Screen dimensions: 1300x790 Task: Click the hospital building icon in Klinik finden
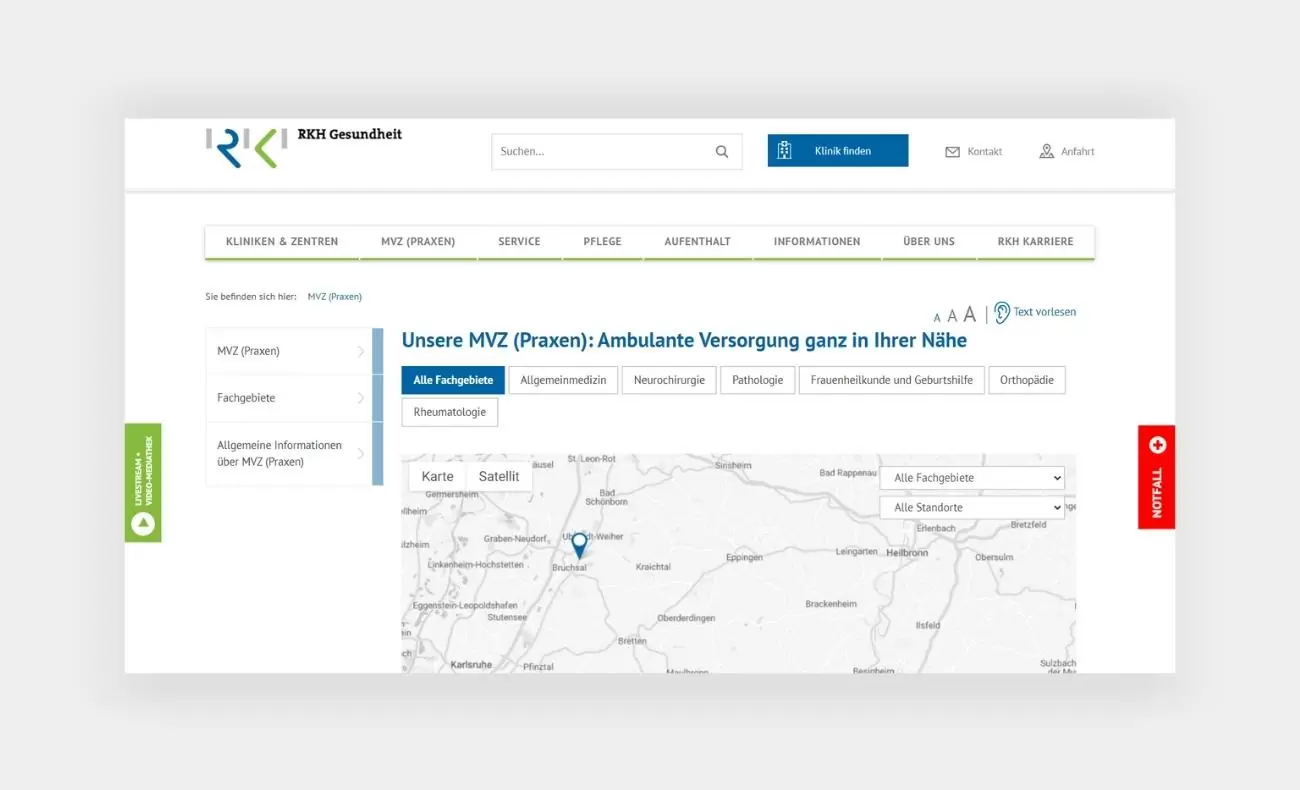pos(784,151)
